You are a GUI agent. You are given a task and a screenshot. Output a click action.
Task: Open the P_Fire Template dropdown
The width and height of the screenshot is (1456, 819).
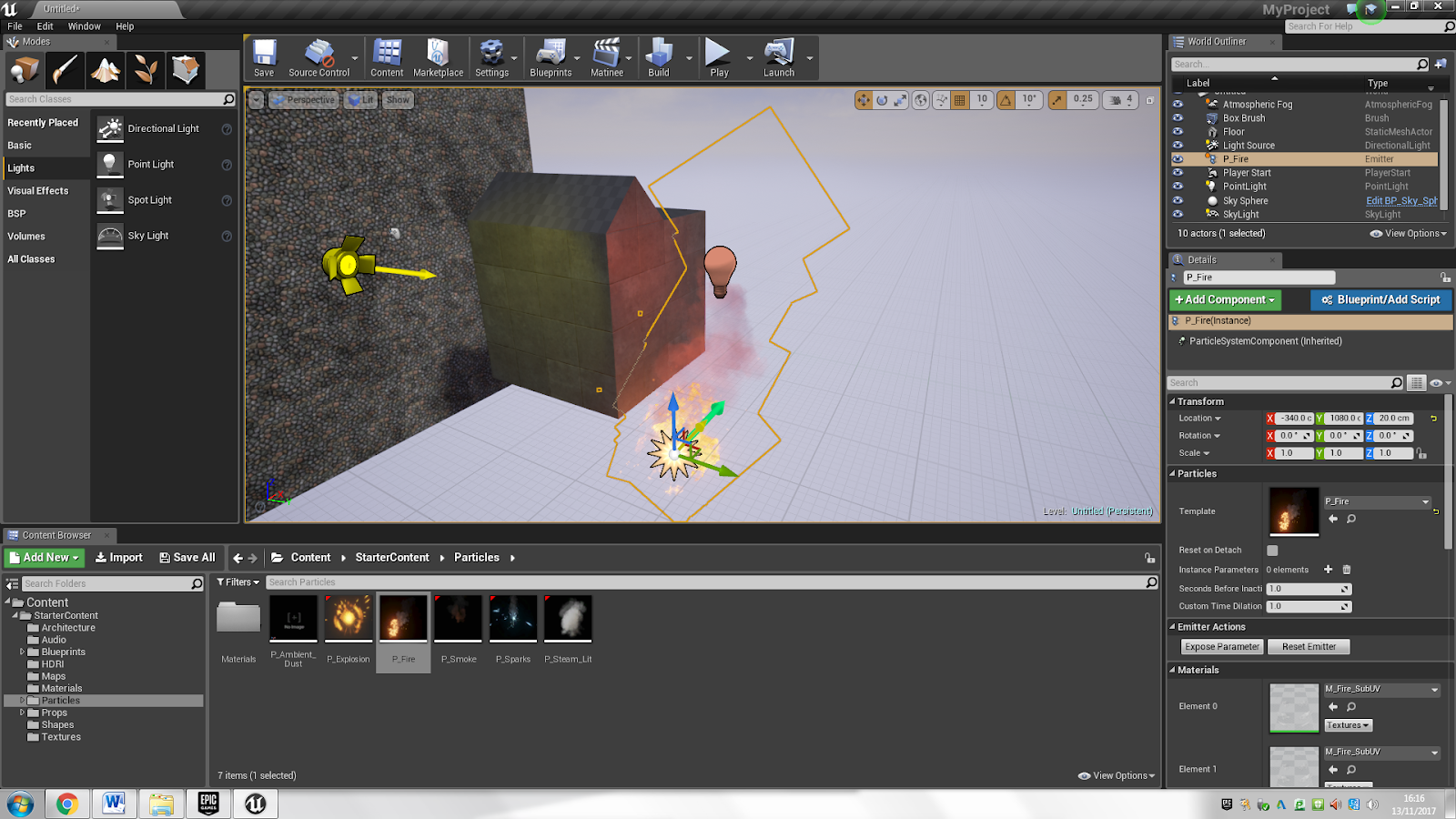(x=1378, y=501)
